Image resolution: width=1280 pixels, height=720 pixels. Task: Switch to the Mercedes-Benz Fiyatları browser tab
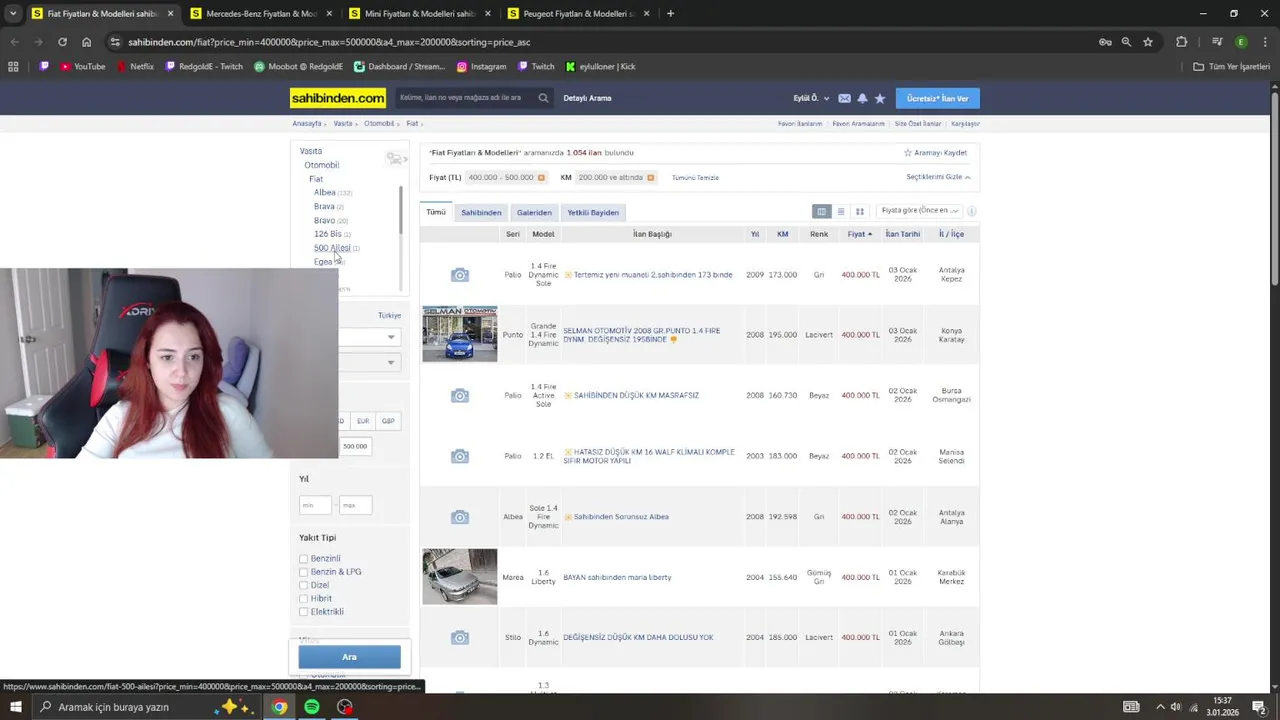260,14
